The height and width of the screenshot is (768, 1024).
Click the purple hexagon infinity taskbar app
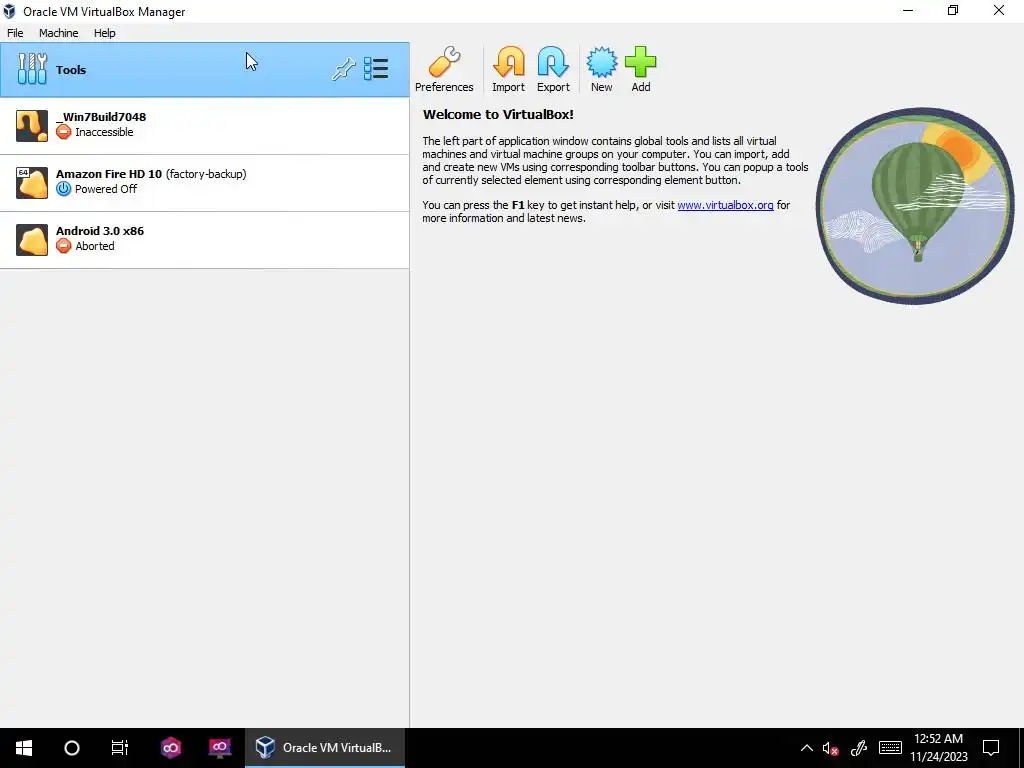[x=171, y=748]
